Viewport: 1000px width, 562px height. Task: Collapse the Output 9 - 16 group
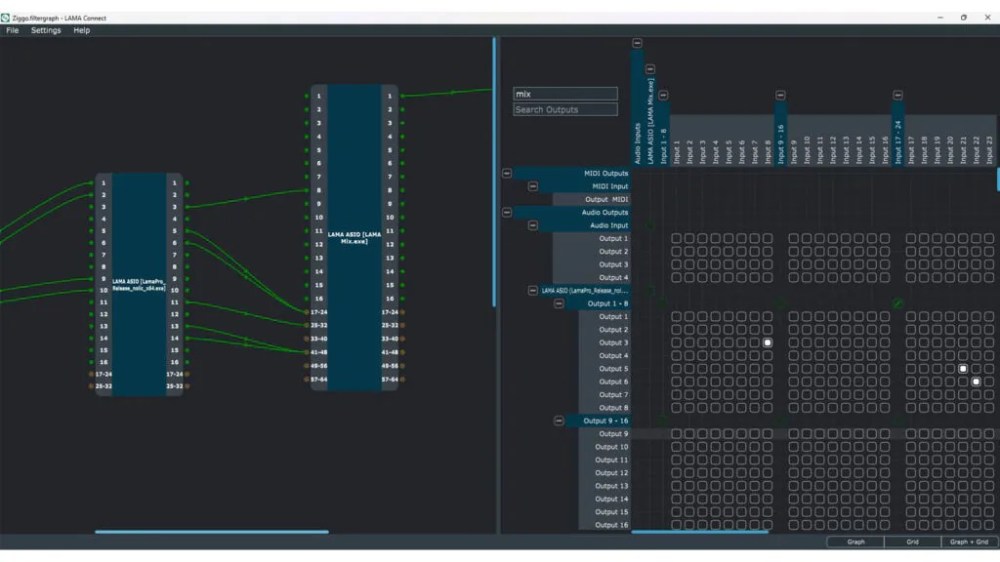click(x=559, y=421)
